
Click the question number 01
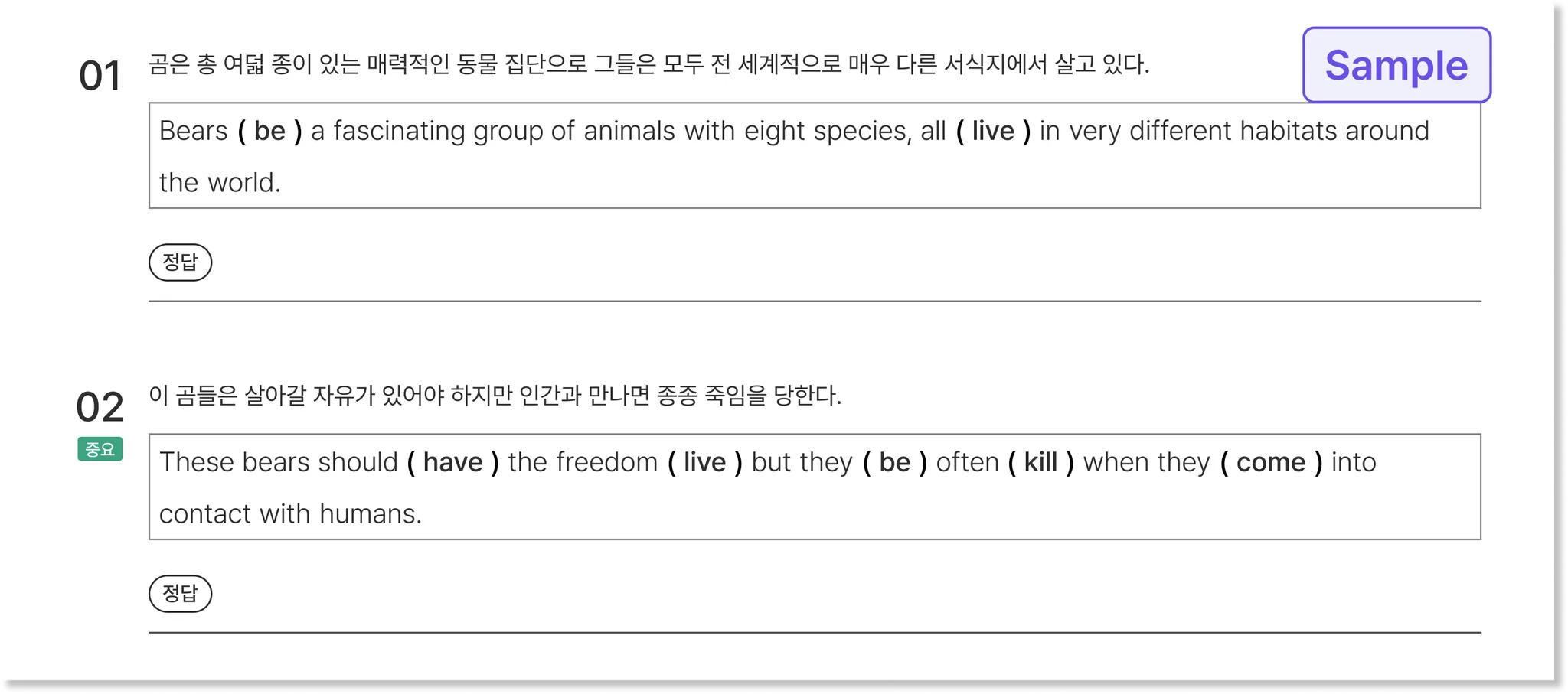[x=100, y=76]
